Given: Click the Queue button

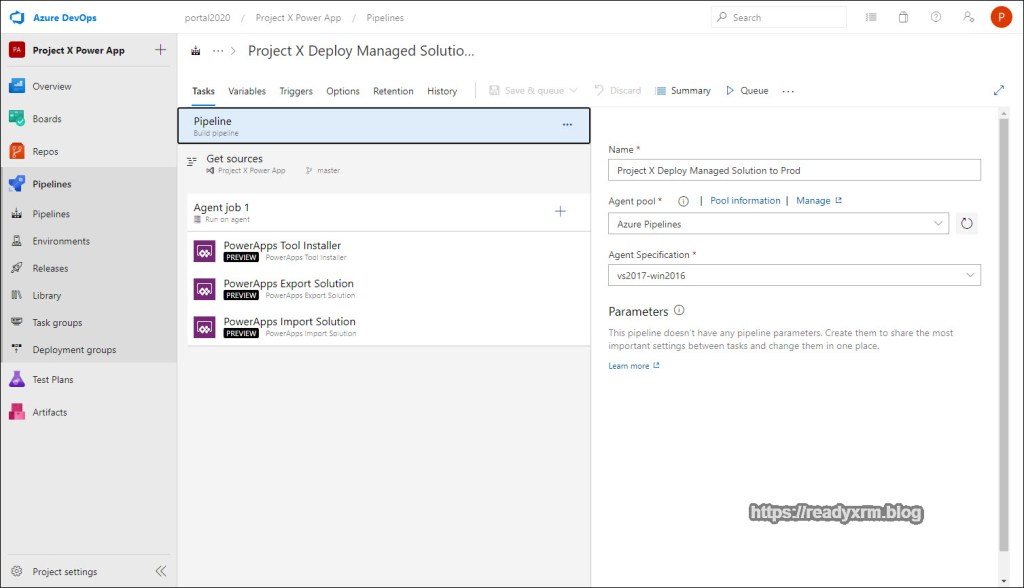Looking at the screenshot, I should click(x=747, y=91).
